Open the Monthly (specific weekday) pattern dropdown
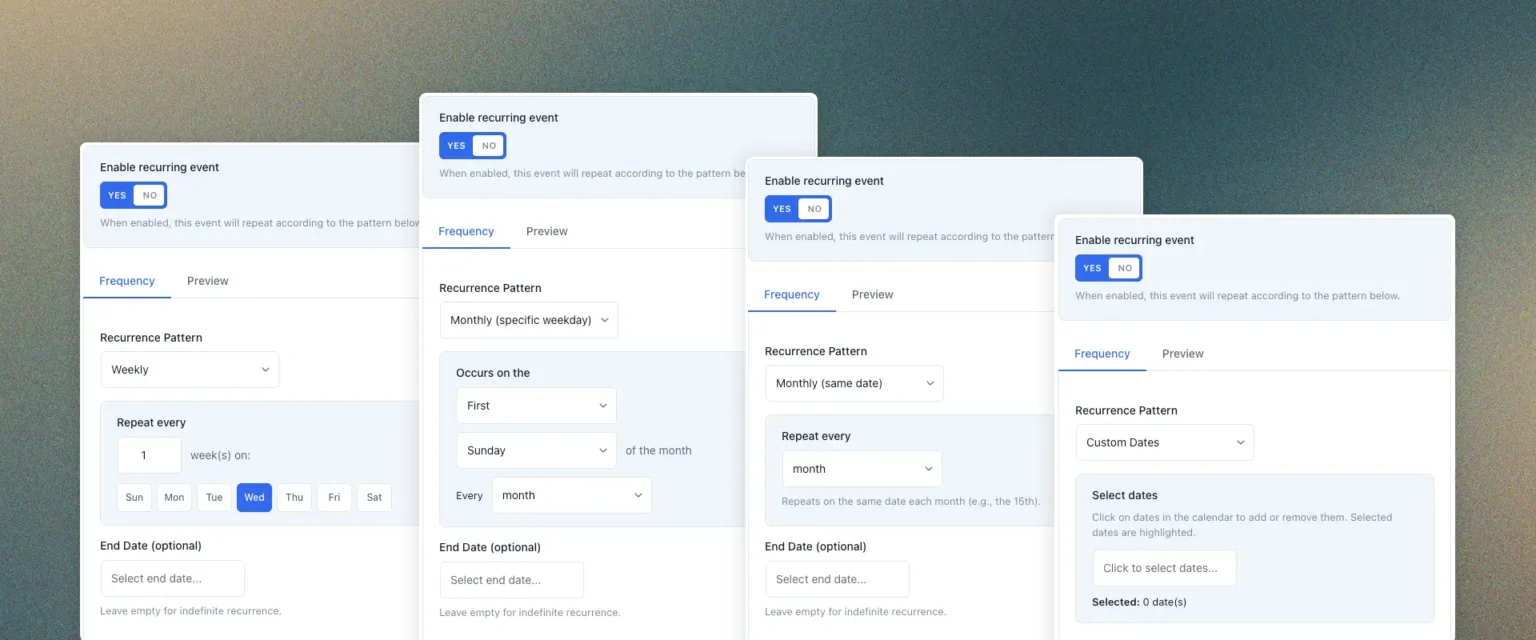This screenshot has width=1536, height=640. [529, 320]
